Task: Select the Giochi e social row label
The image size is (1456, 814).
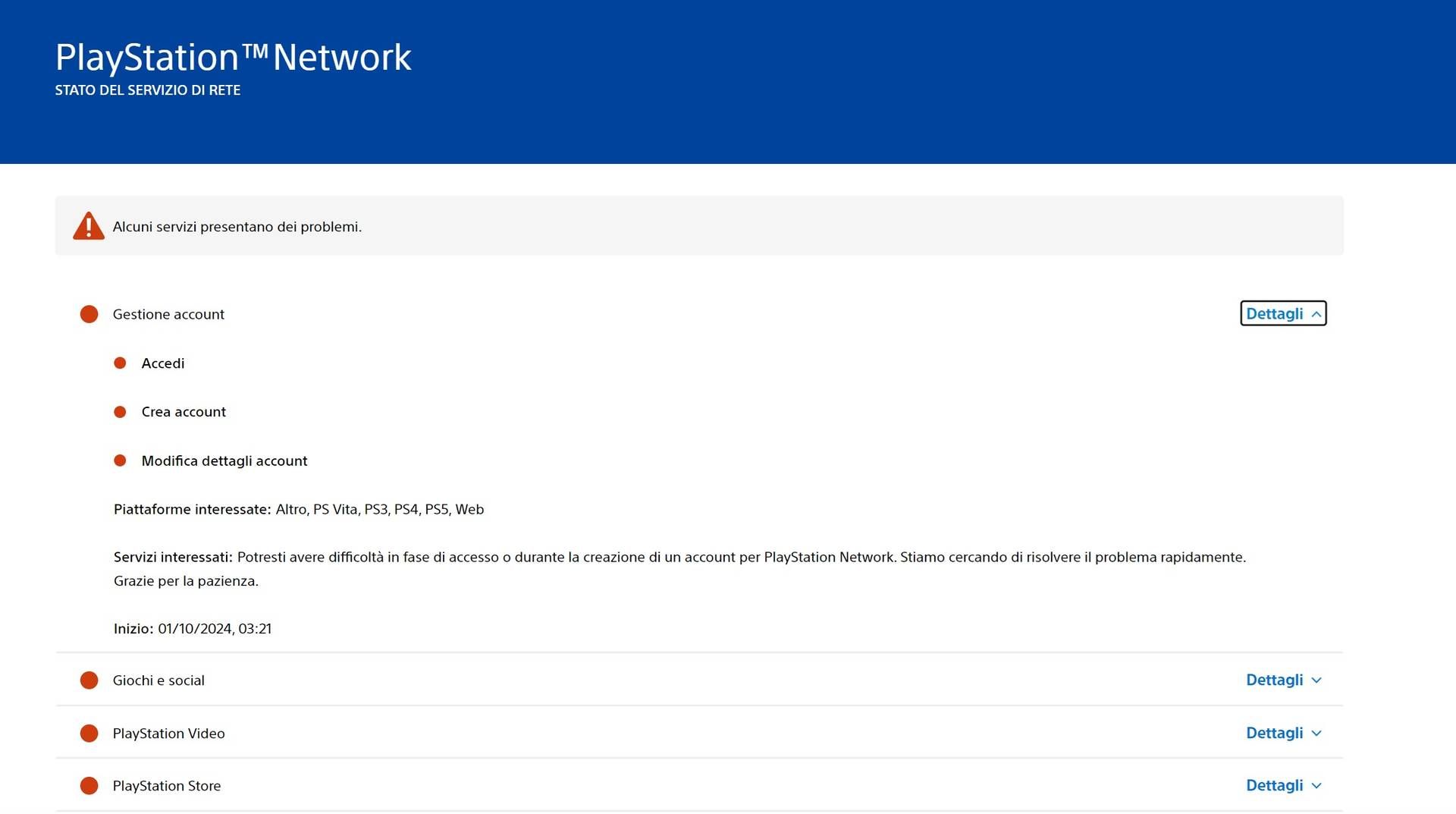Action: [158, 680]
